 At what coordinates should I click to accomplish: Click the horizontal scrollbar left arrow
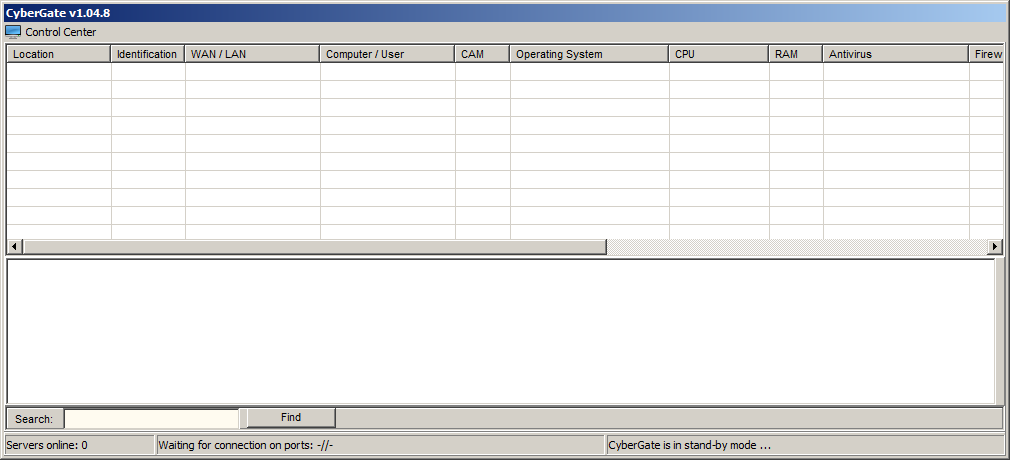[14, 247]
